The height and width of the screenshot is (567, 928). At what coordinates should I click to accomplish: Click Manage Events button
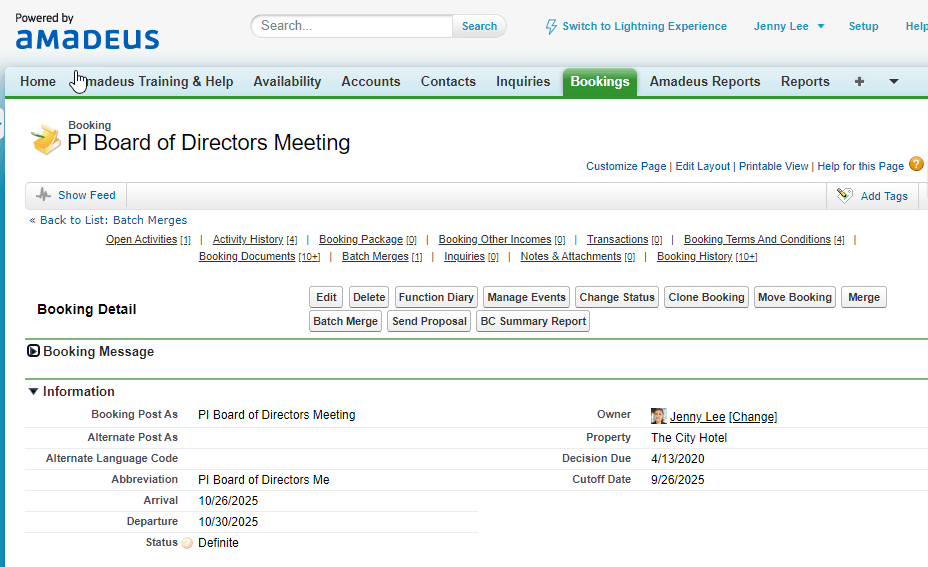coord(527,297)
